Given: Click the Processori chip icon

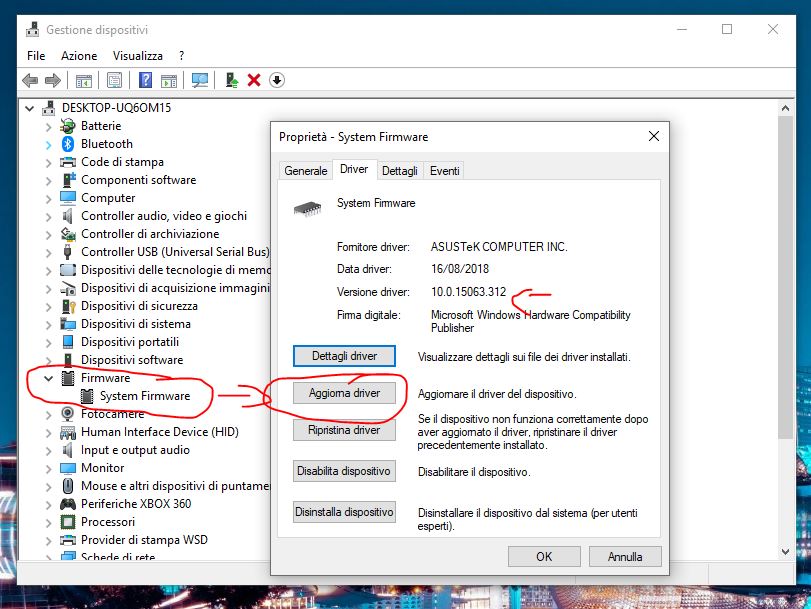Looking at the screenshot, I should 68,522.
